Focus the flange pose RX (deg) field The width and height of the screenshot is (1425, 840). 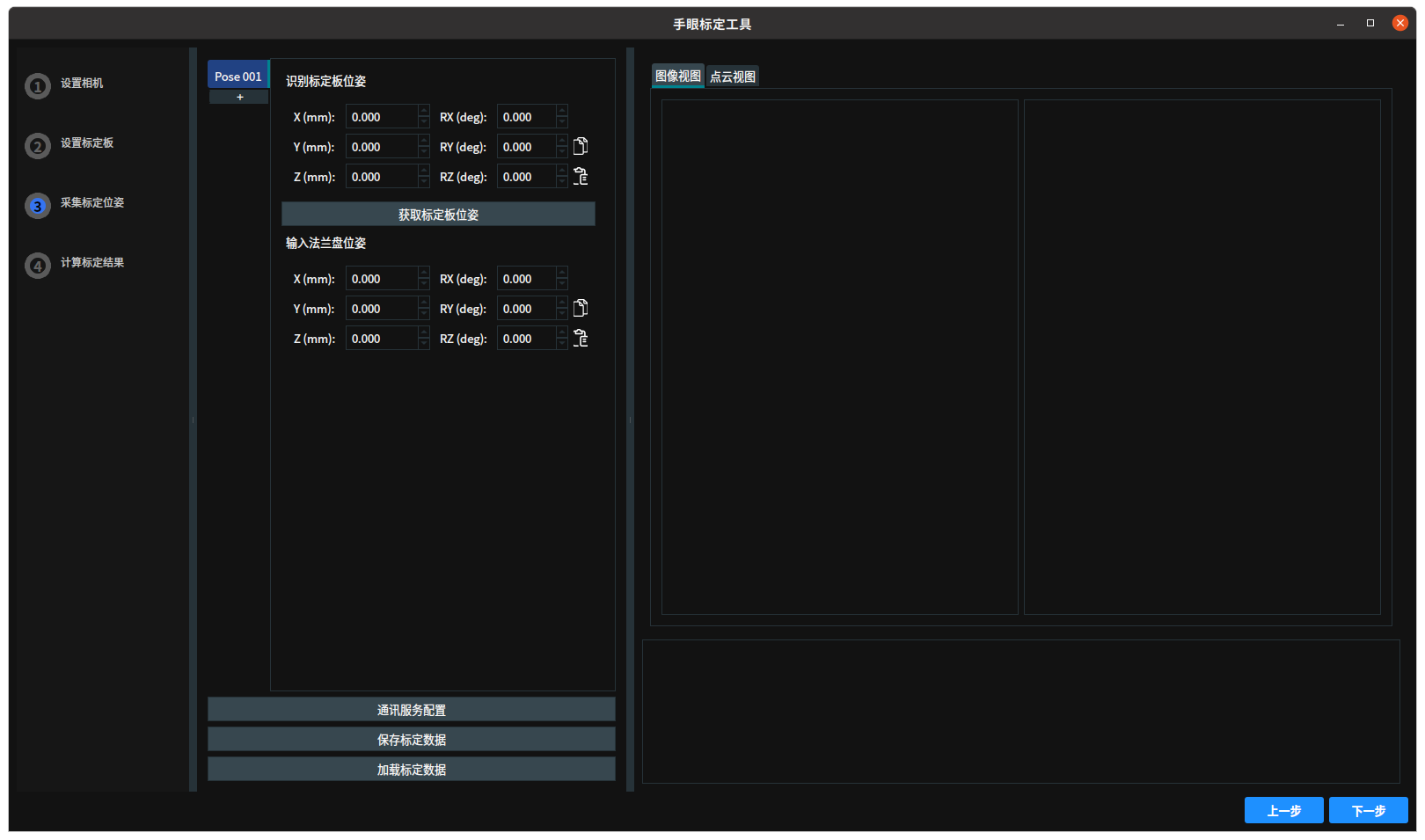526,279
